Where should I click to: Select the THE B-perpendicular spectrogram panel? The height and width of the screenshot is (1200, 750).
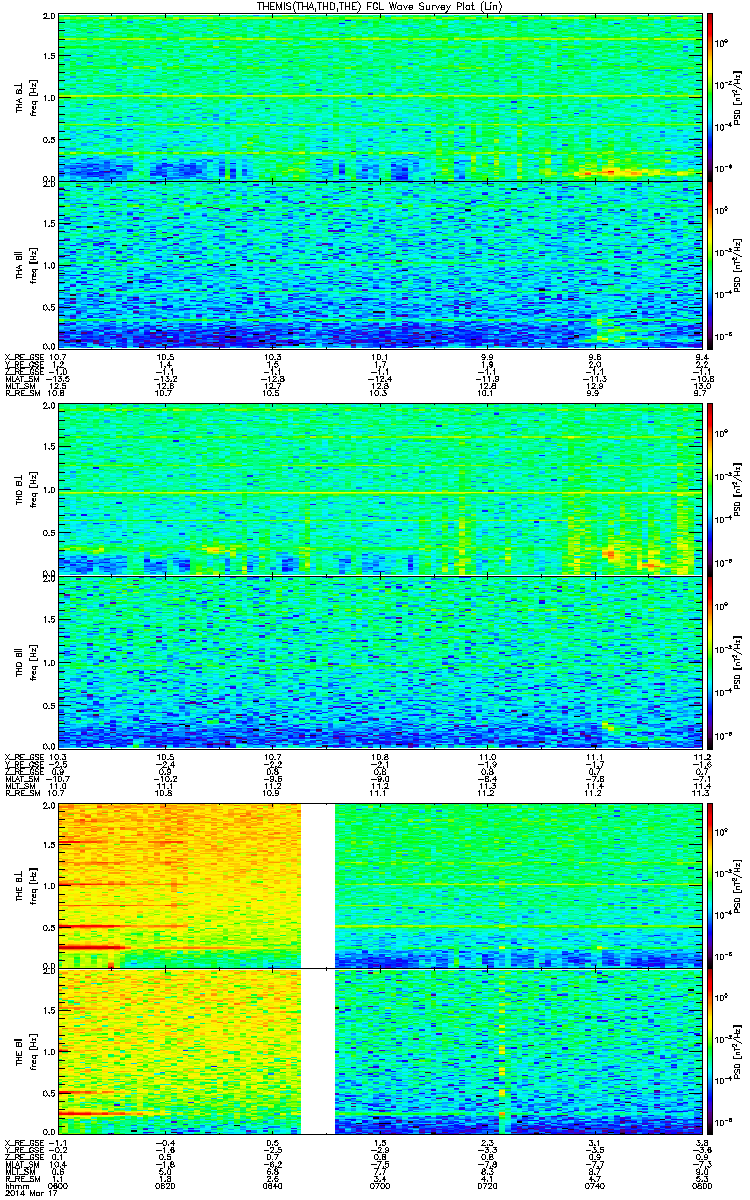(x=381, y=884)
